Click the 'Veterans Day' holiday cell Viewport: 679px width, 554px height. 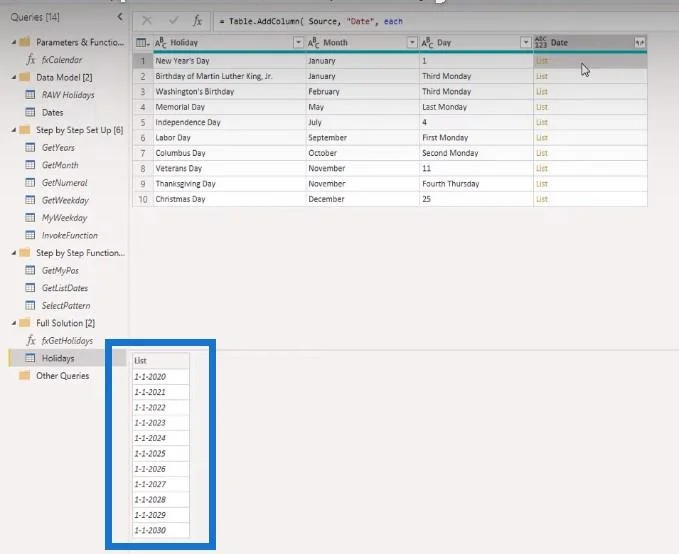coord(230,168)
